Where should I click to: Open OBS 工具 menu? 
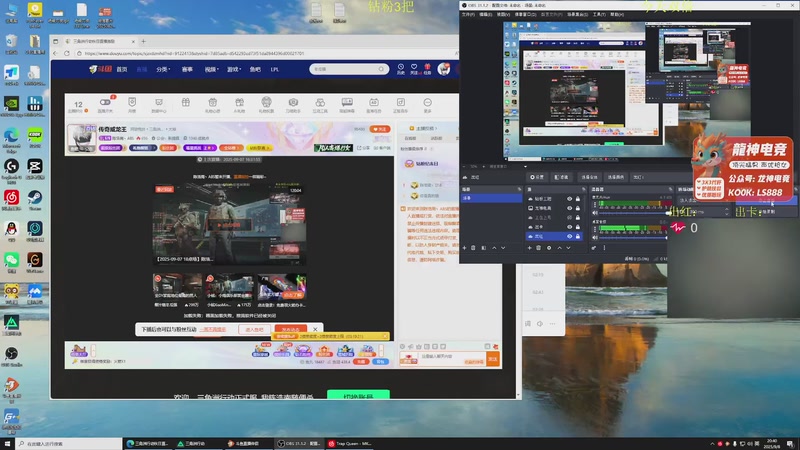tap(599, 14)
